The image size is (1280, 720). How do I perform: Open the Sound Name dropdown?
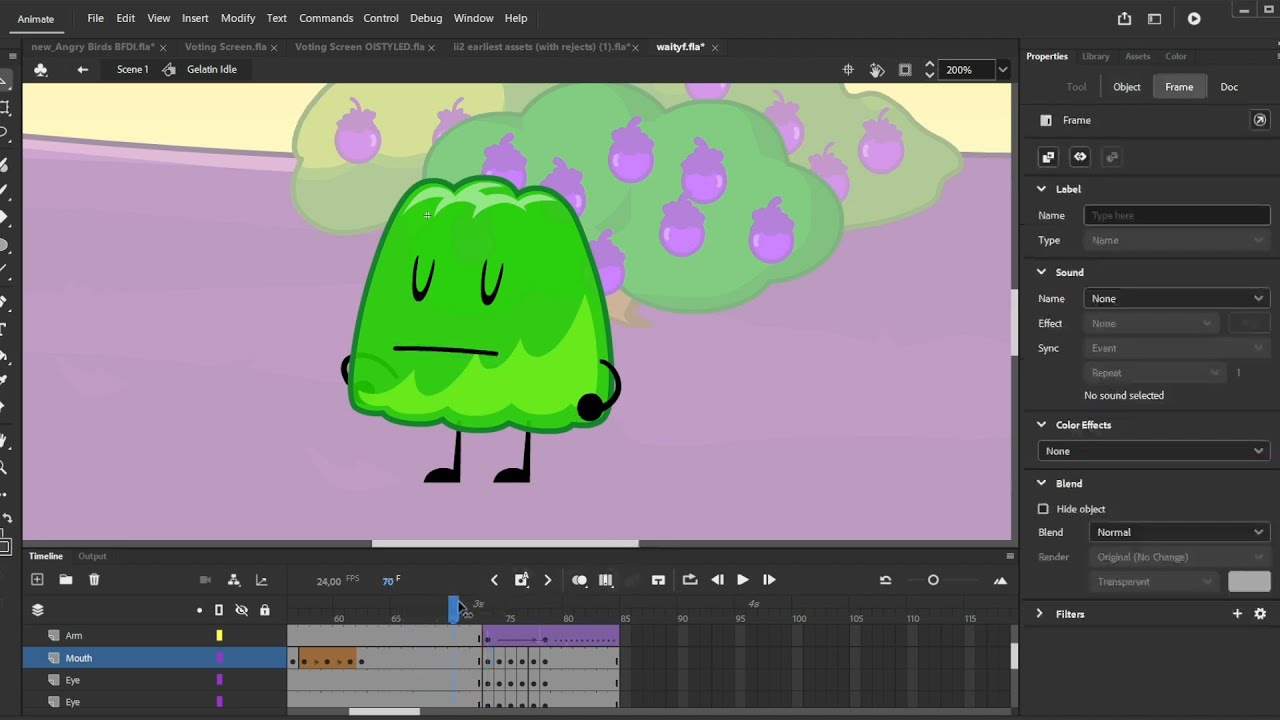(x=1177, y=298)
